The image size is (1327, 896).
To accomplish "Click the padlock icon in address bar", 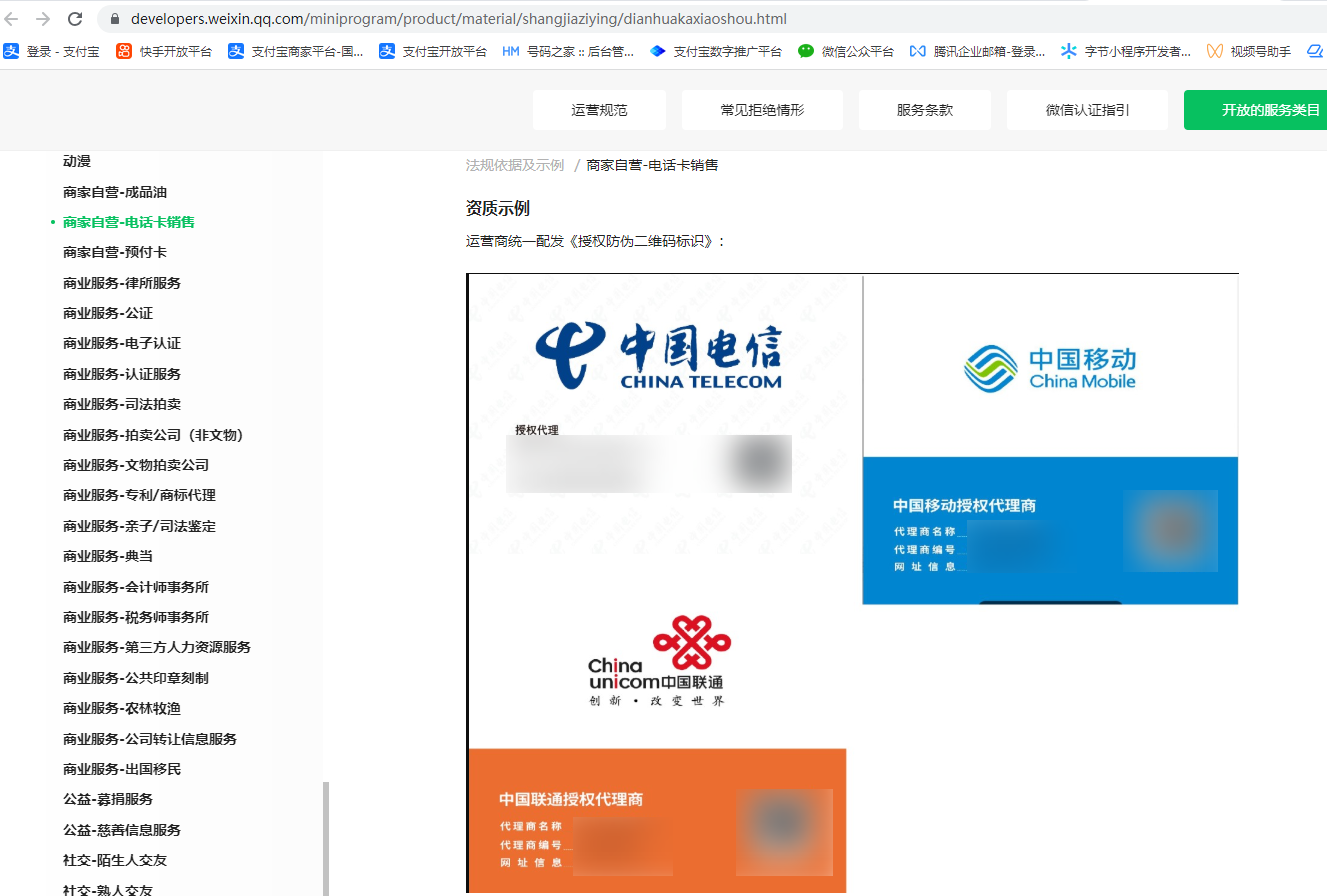I will tap(113, 19).
